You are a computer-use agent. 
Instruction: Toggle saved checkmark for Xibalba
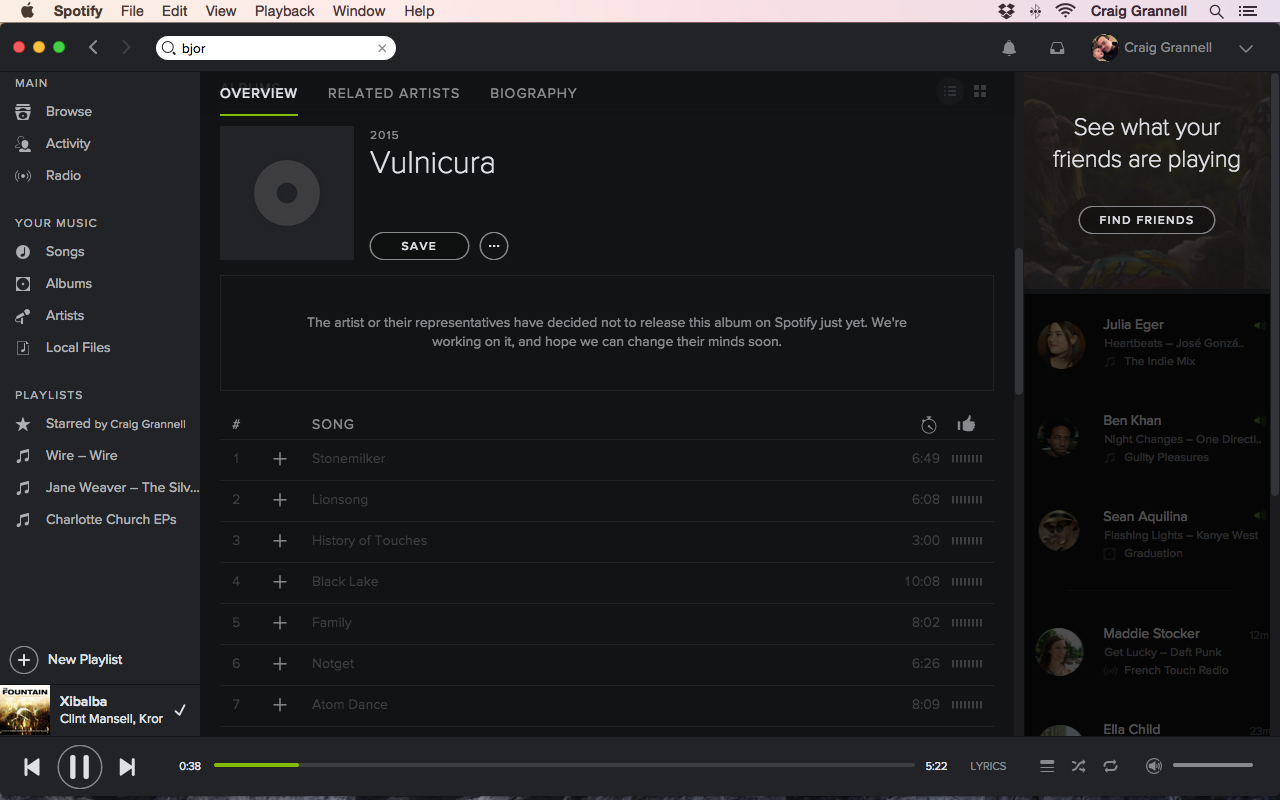coord(180,710)
